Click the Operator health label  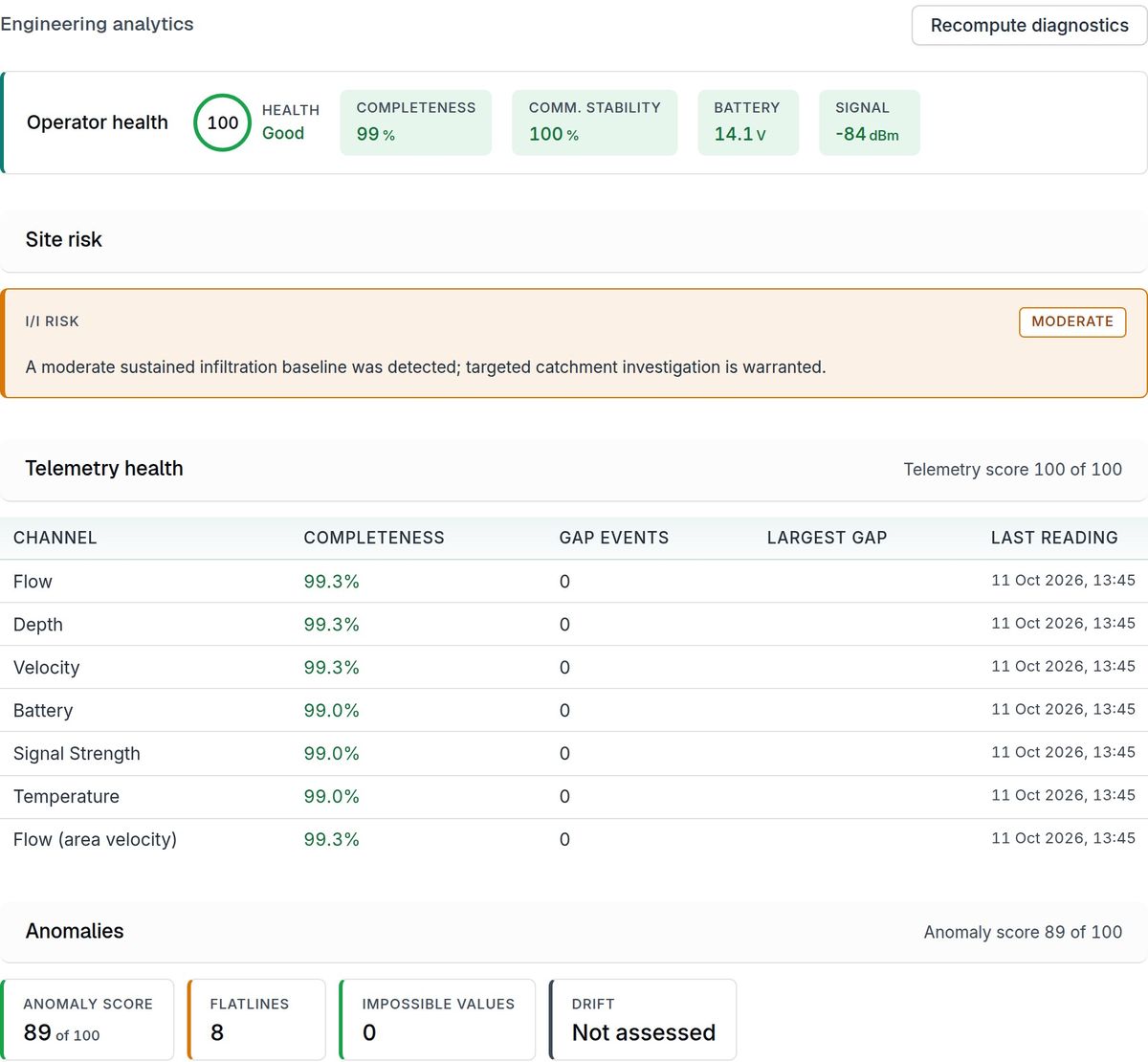[98, 122]
